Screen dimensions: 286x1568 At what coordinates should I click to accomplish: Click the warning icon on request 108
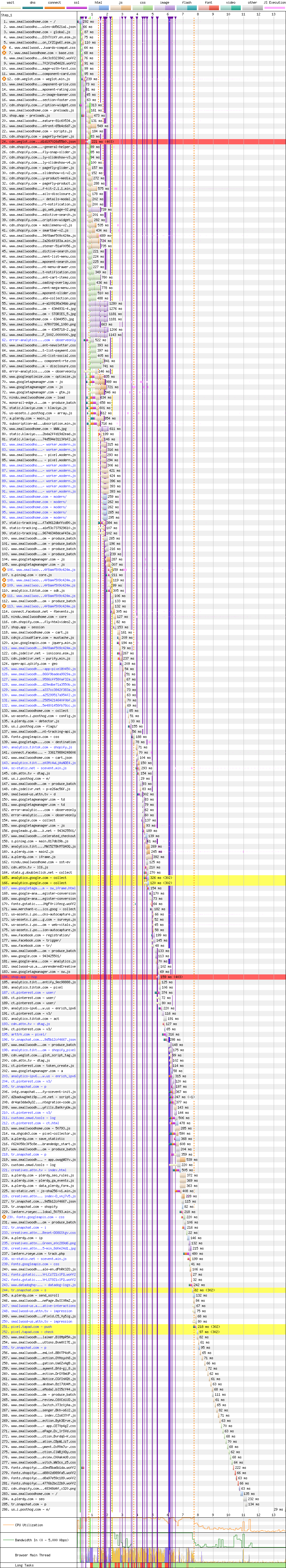(x=4, y=580)
